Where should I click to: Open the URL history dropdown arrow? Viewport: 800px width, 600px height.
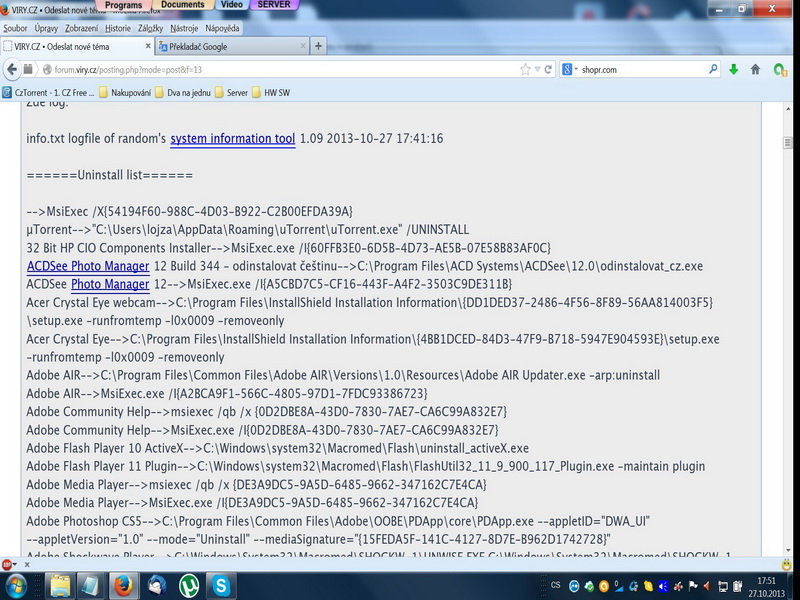pos(539,70)
